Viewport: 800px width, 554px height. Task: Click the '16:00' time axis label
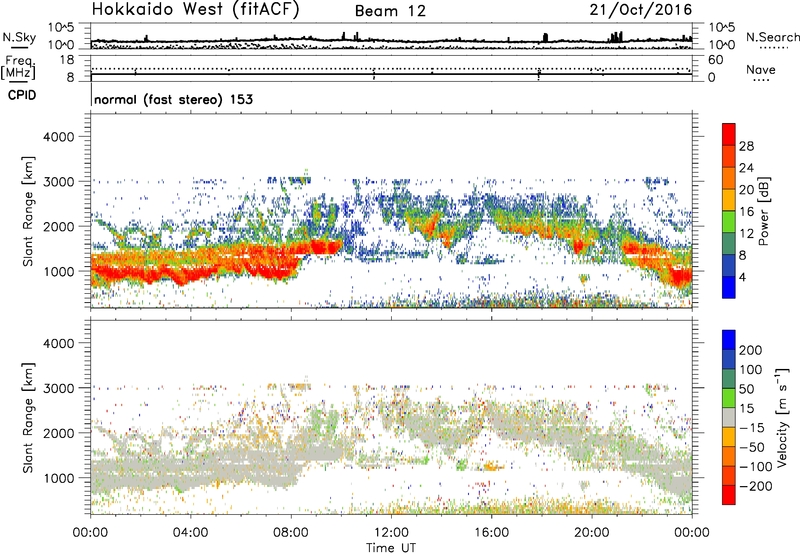(x=491, y=533)
